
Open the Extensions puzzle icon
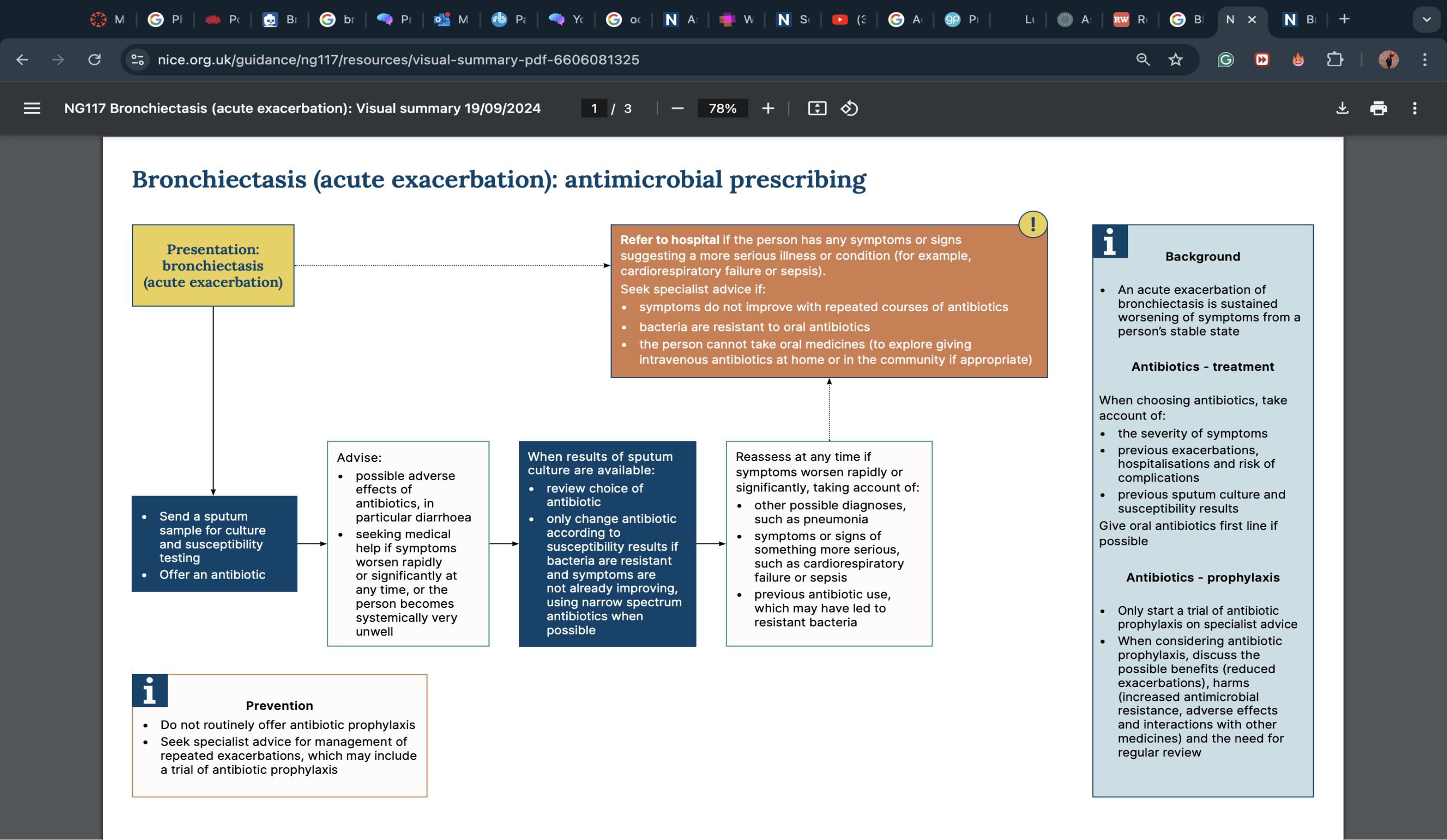point(1335,60)
